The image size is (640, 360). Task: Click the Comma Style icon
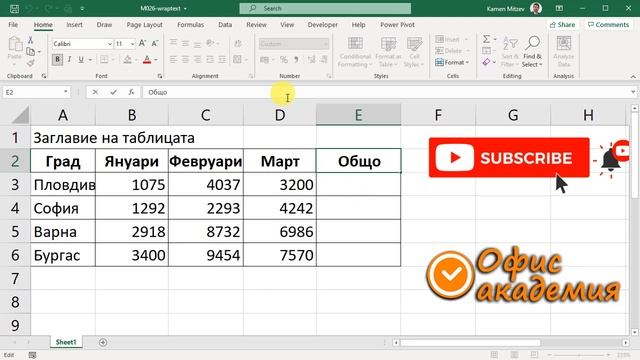296,60
